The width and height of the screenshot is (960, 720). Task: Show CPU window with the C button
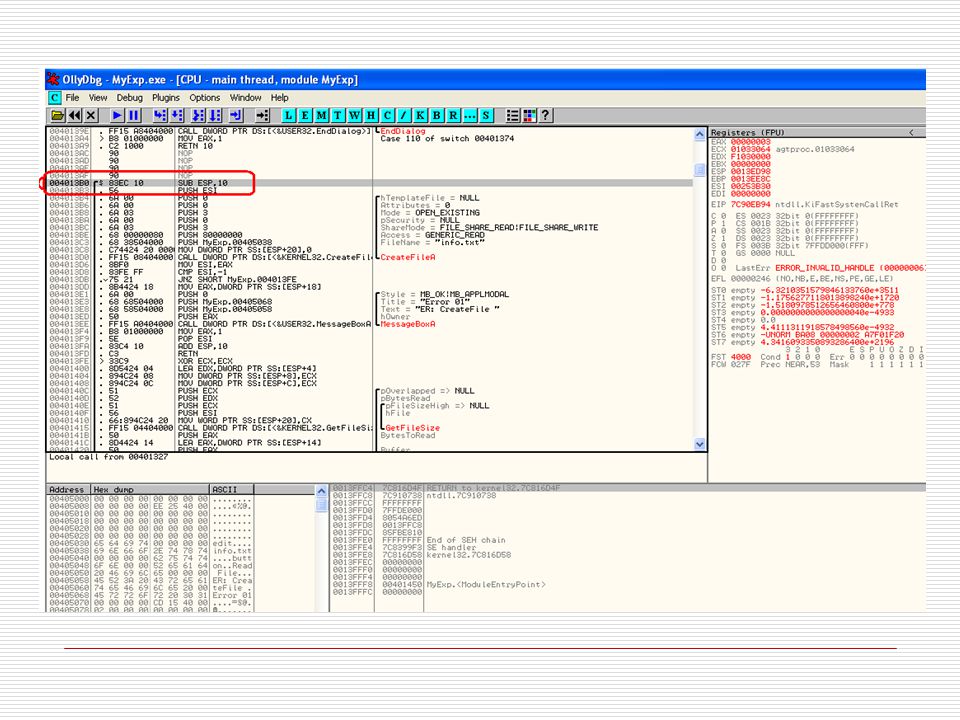tap(388, 115)
